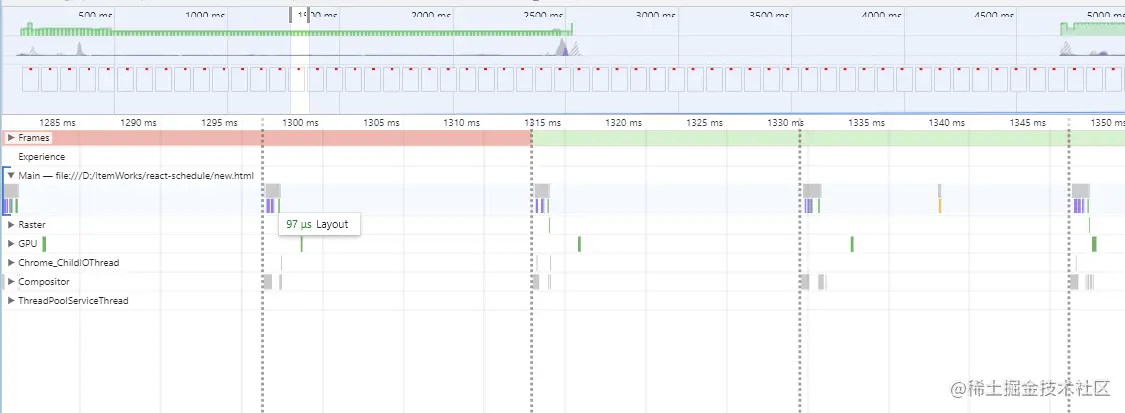Expand the Raster track arrow

click(11, 224)
